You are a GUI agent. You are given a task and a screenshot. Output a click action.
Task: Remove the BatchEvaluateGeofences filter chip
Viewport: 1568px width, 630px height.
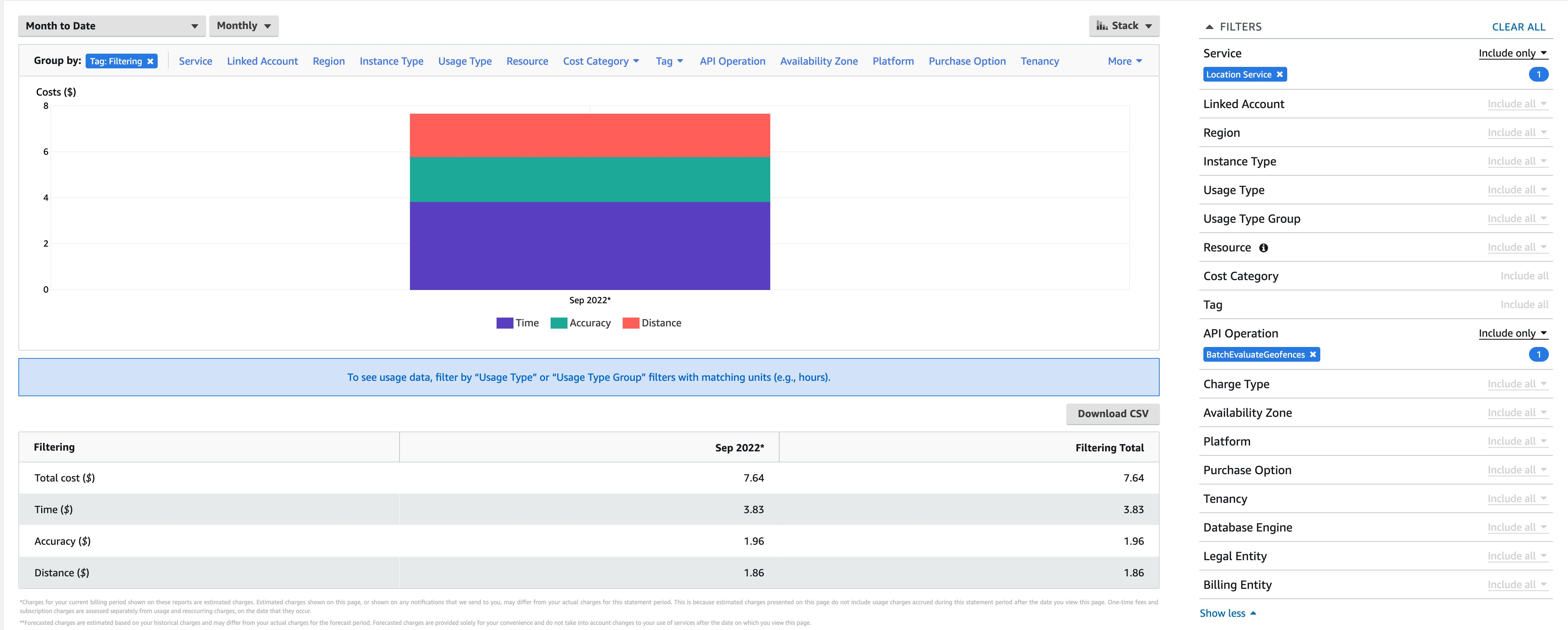pos(1313,354)
